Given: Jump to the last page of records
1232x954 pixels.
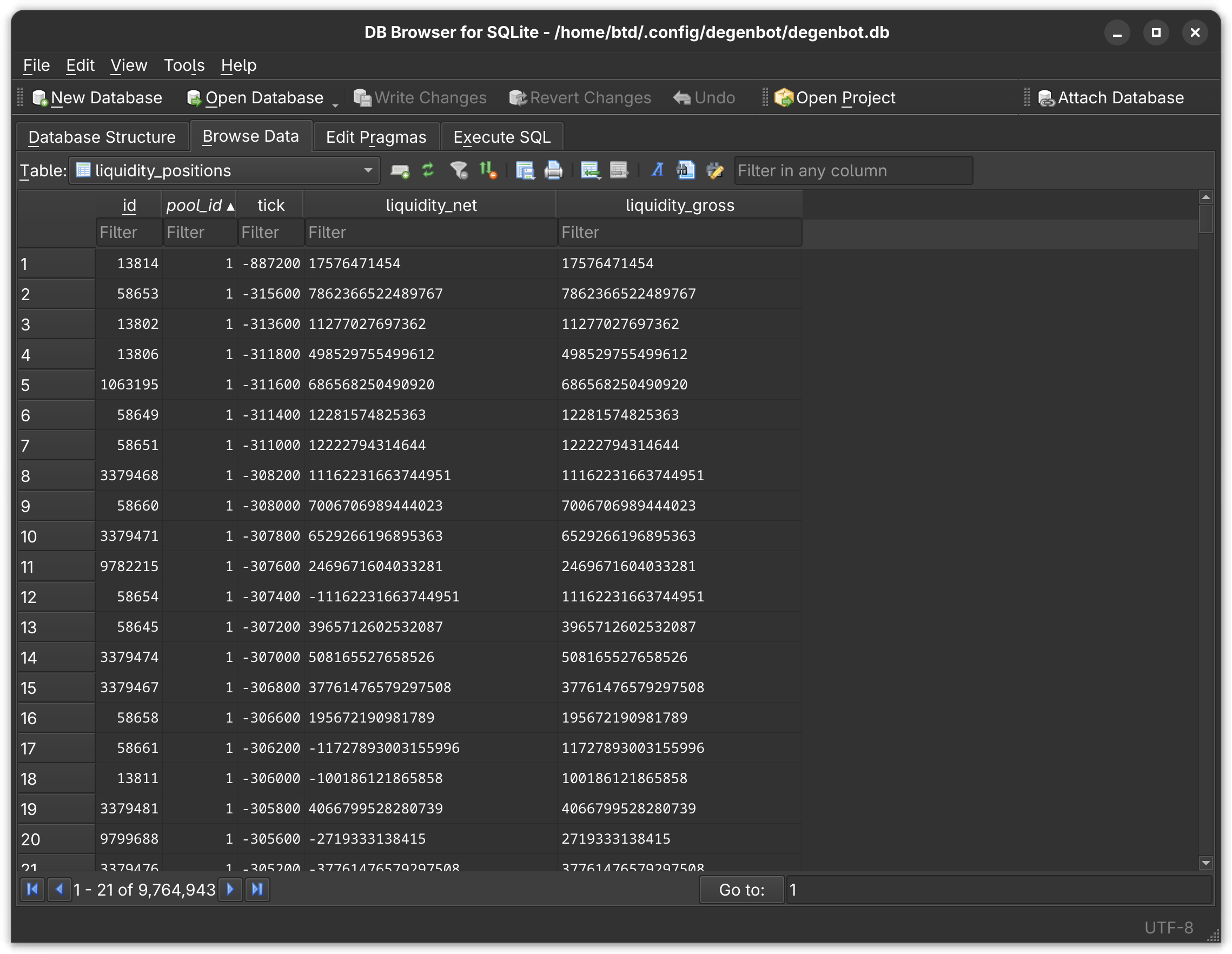Looking at the screenshot, I should click(x=257, y=890).
